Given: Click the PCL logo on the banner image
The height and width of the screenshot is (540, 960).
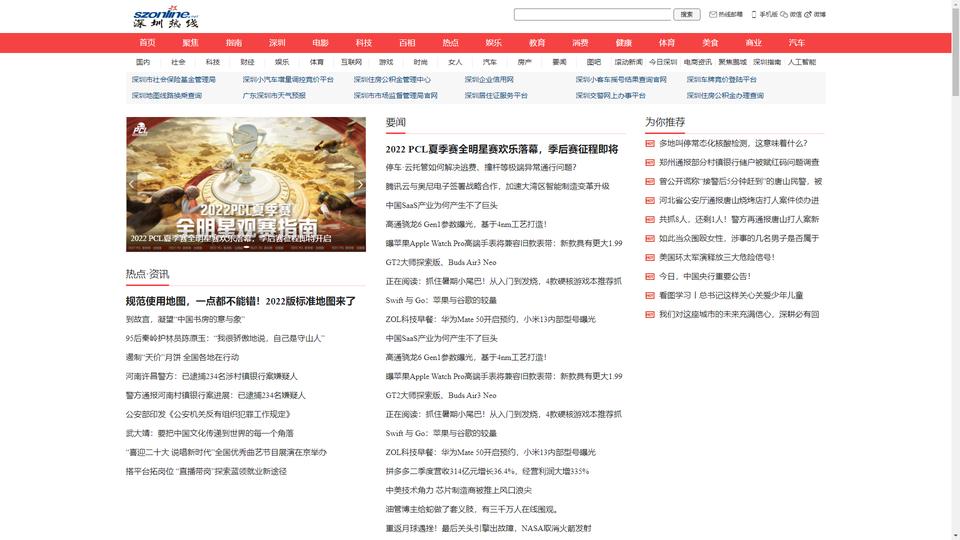Looking at the screenshot, I should pyautogui.click(x=140, y=129).
